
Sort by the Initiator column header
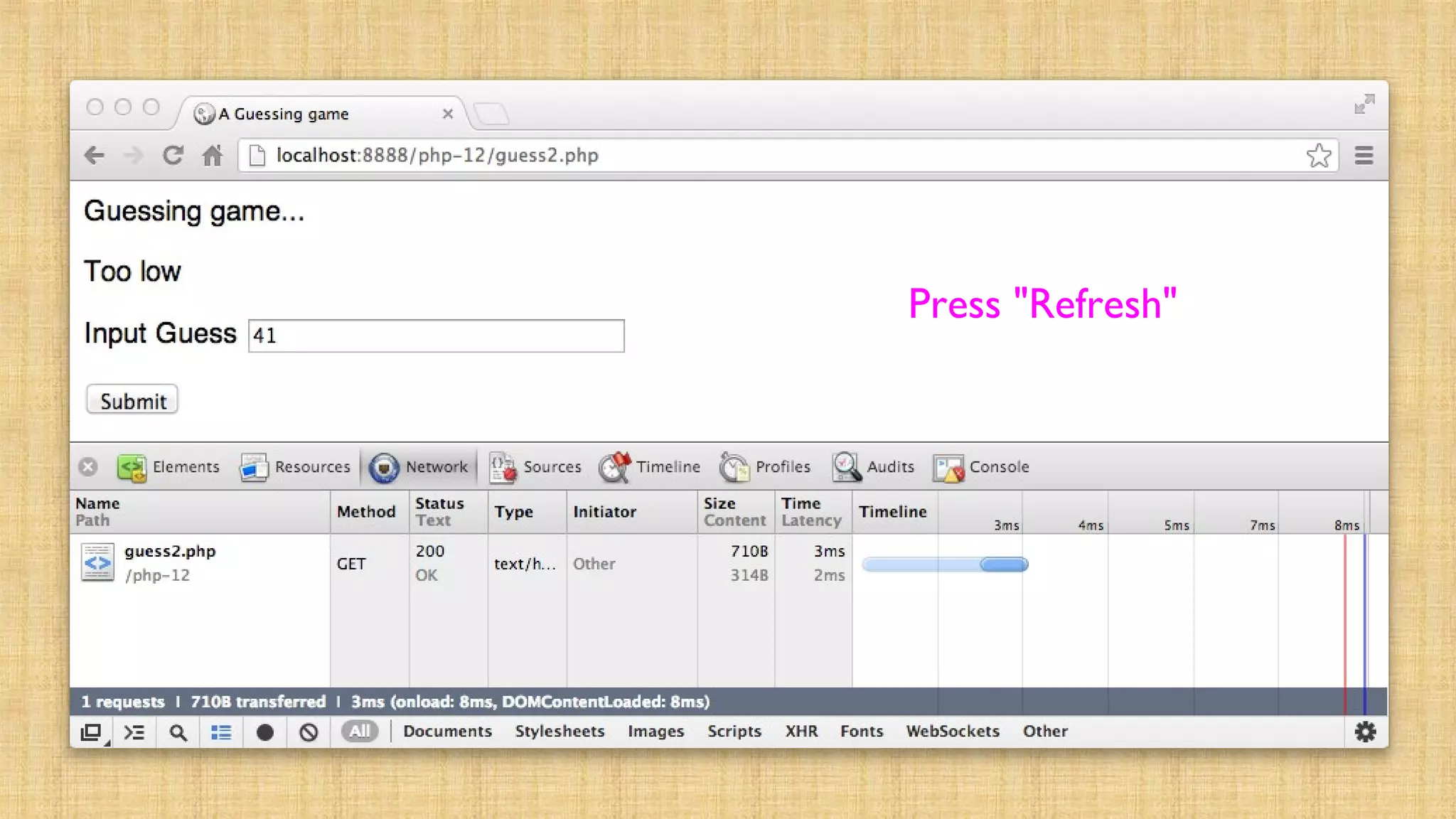click(x=632, y=512)
